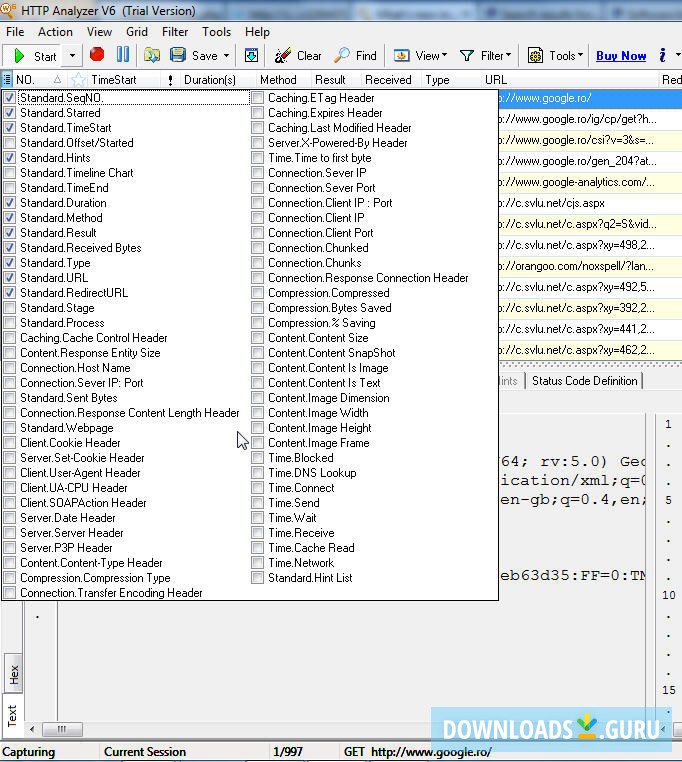Viewport: 682px width, 762px height.
Task: Click the Current Session status bar entry
Action: (145, 752)
